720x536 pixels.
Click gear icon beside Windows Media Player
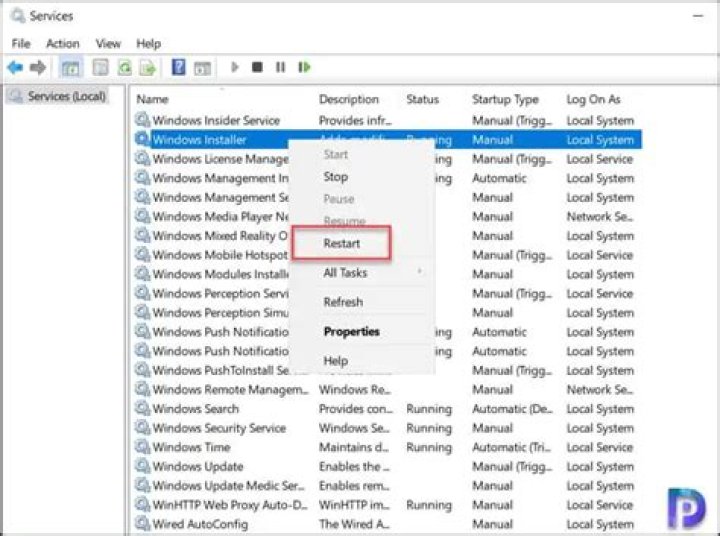142,216
